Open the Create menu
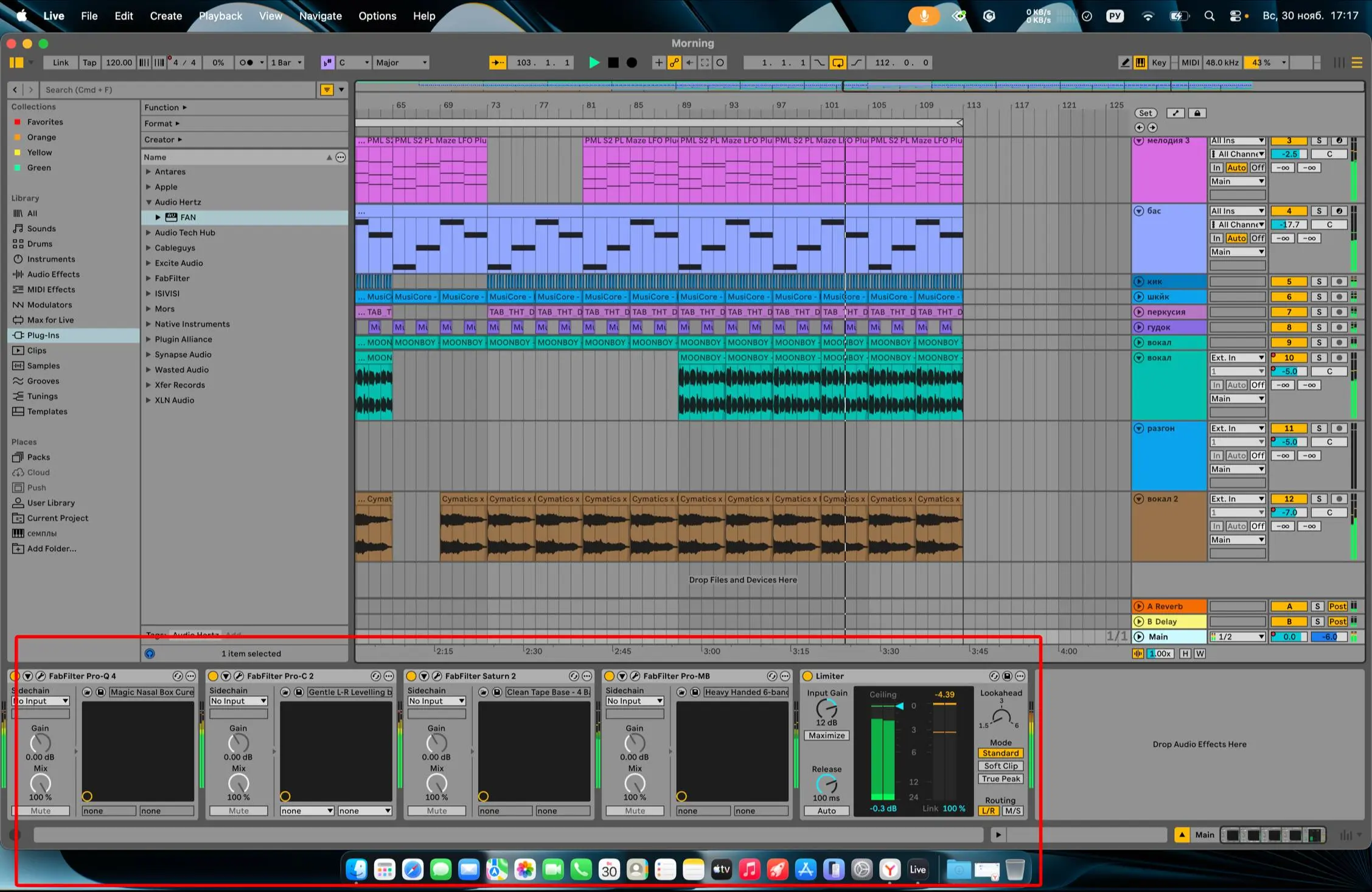The height and width of the screenshot is (892, 1372). pyautogui.click(x=166, y=16)
